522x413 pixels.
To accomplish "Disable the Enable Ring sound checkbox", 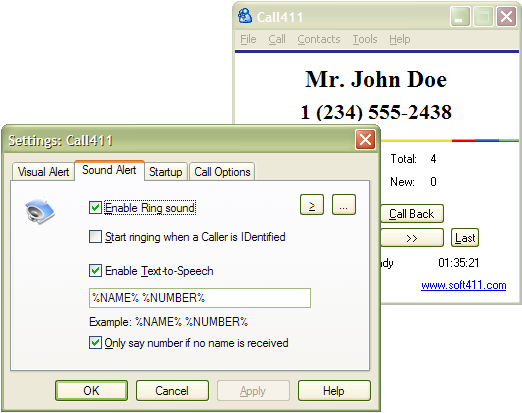I will (x=95, y=208).
